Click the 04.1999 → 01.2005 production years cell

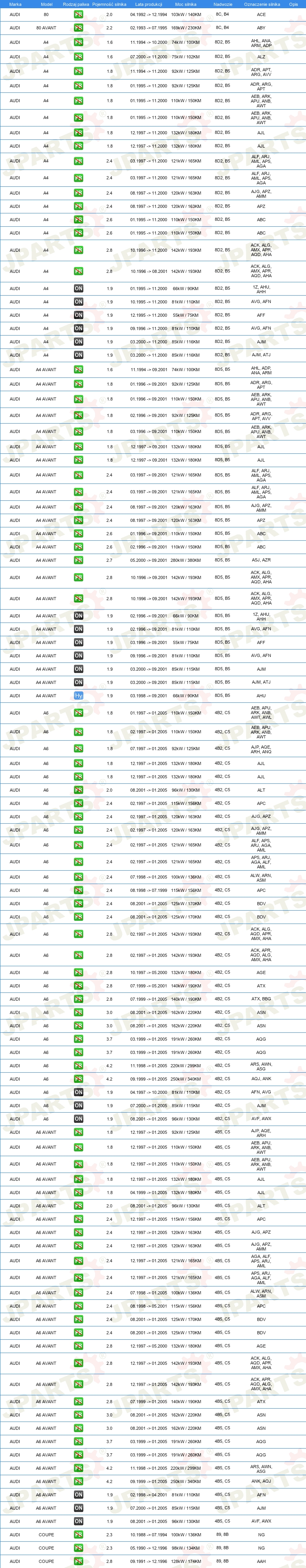148,1193
